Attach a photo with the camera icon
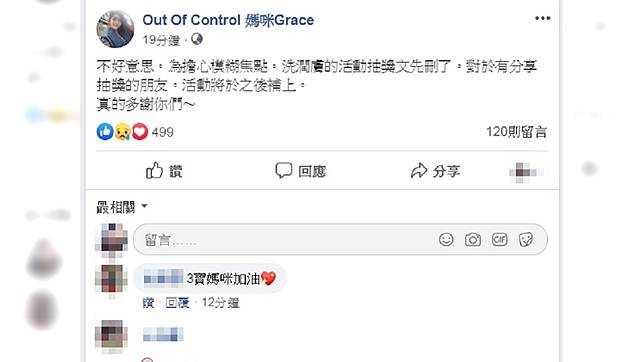The height and width of the screenshot is (362, 644). click(x=473, y=240)
